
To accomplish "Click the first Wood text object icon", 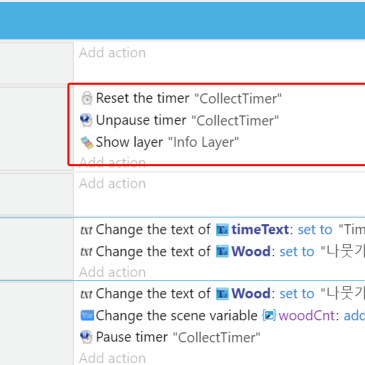I will (222, 252).
